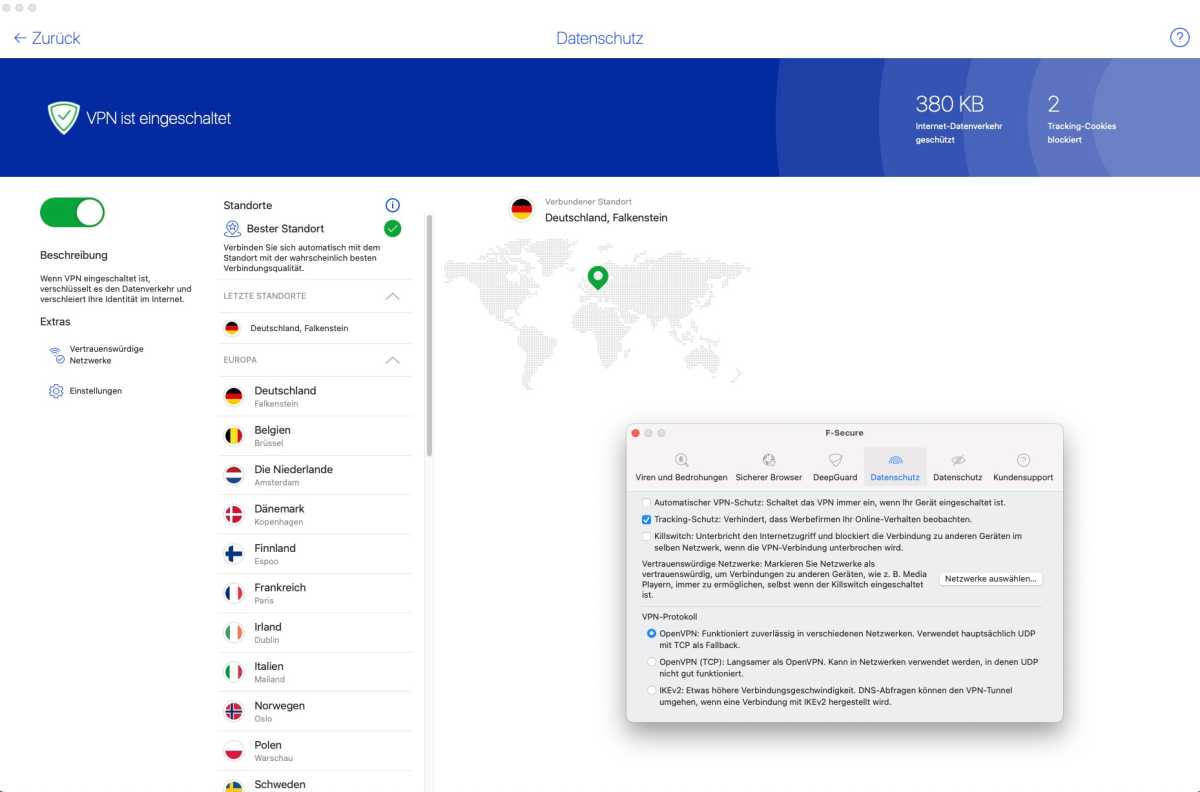Select the OpenVPN (TCP) radio button

tap(652, 662)
